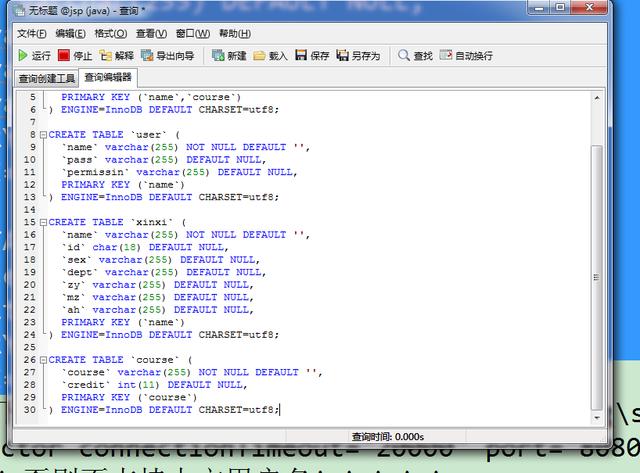Viewport: 640px width, 473px height.
Task: Click end of line 30 in editor
Action: pos(281,410)
